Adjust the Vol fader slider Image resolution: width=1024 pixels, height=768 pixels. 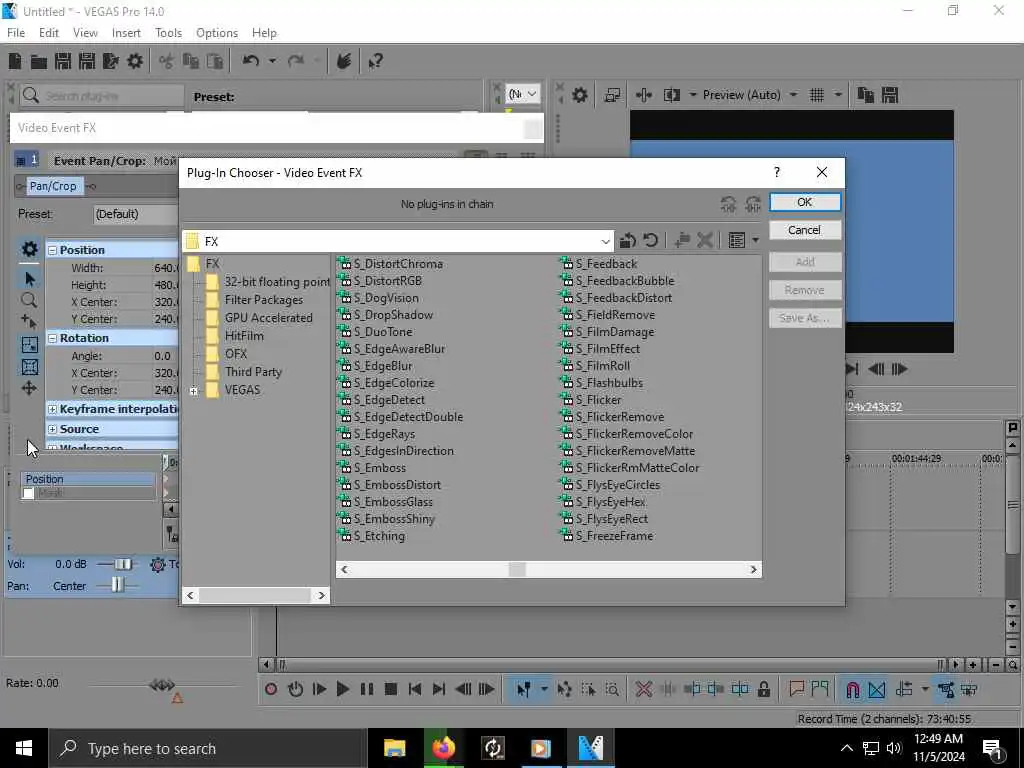point(122,564)
